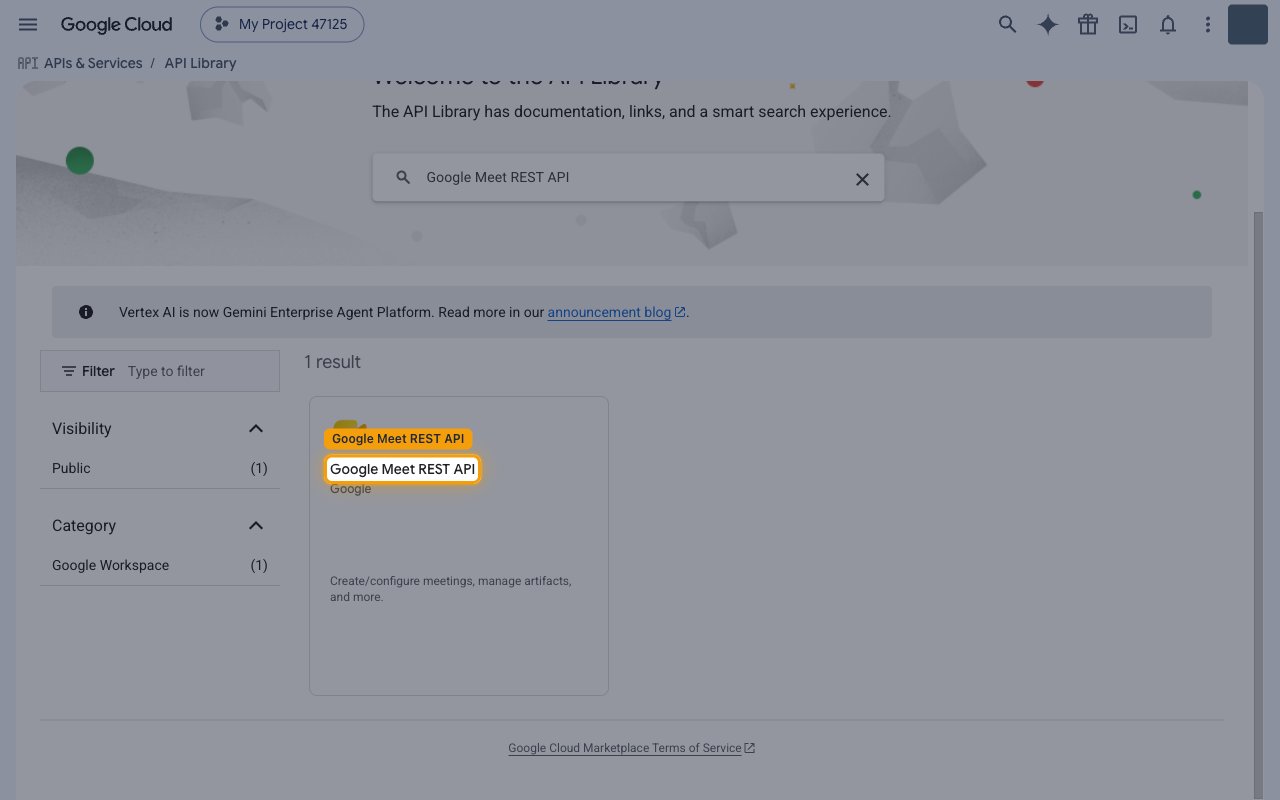This screenshot has height=800, width=1280.
Task: Activate Cloud Shell terminal icon
Action: coord(1128,25)
